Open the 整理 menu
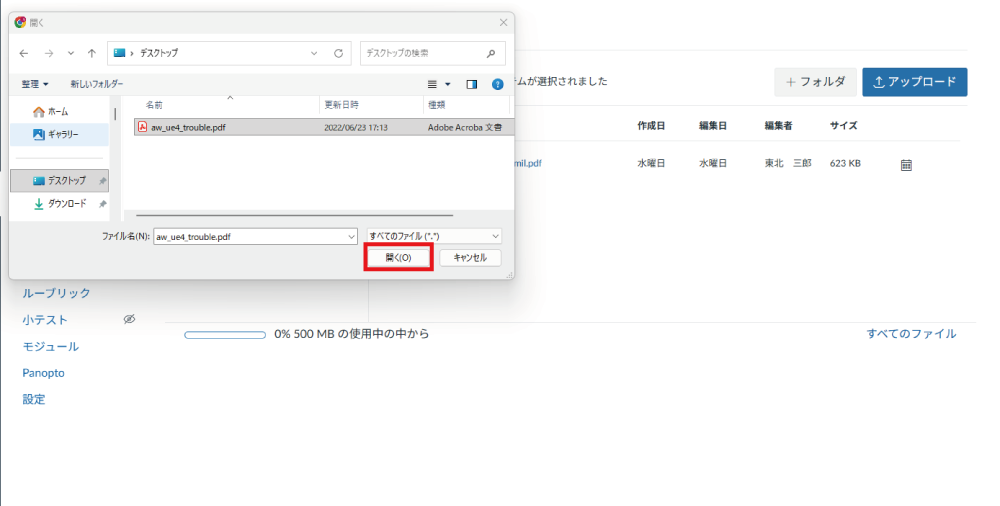This screenshot has height=506, width=1000. [x=34, y=84]
